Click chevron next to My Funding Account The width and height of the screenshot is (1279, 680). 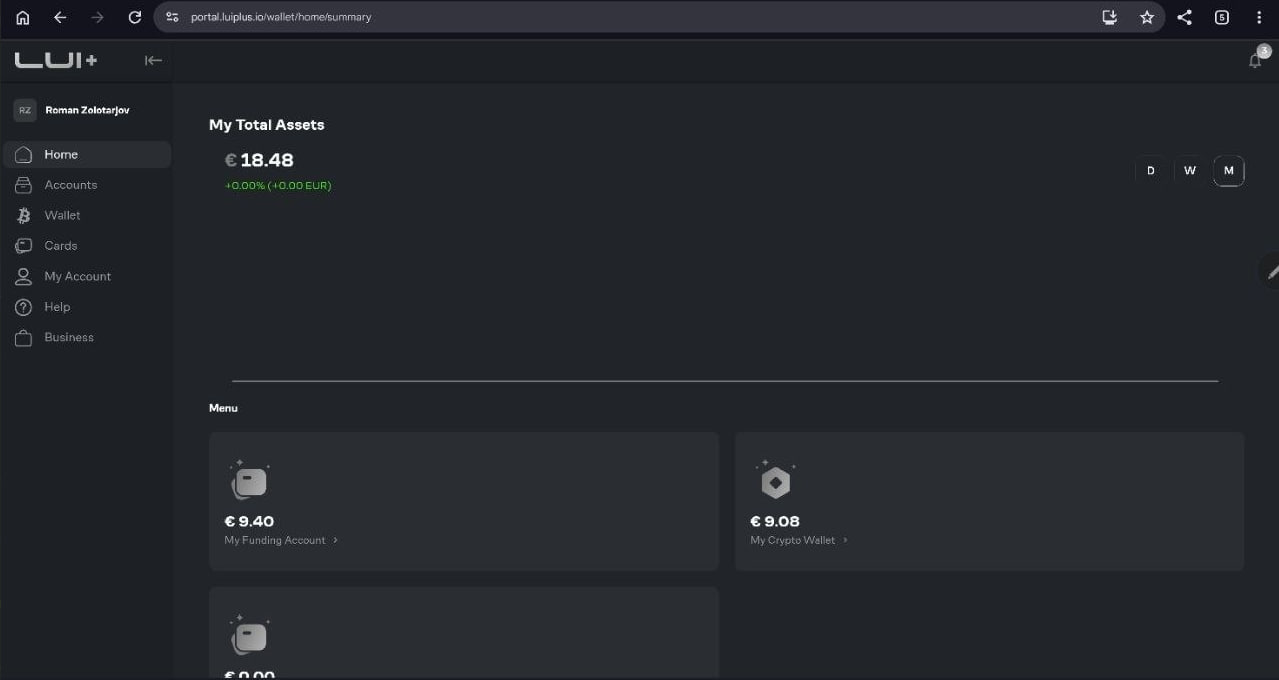coord(335,540)
